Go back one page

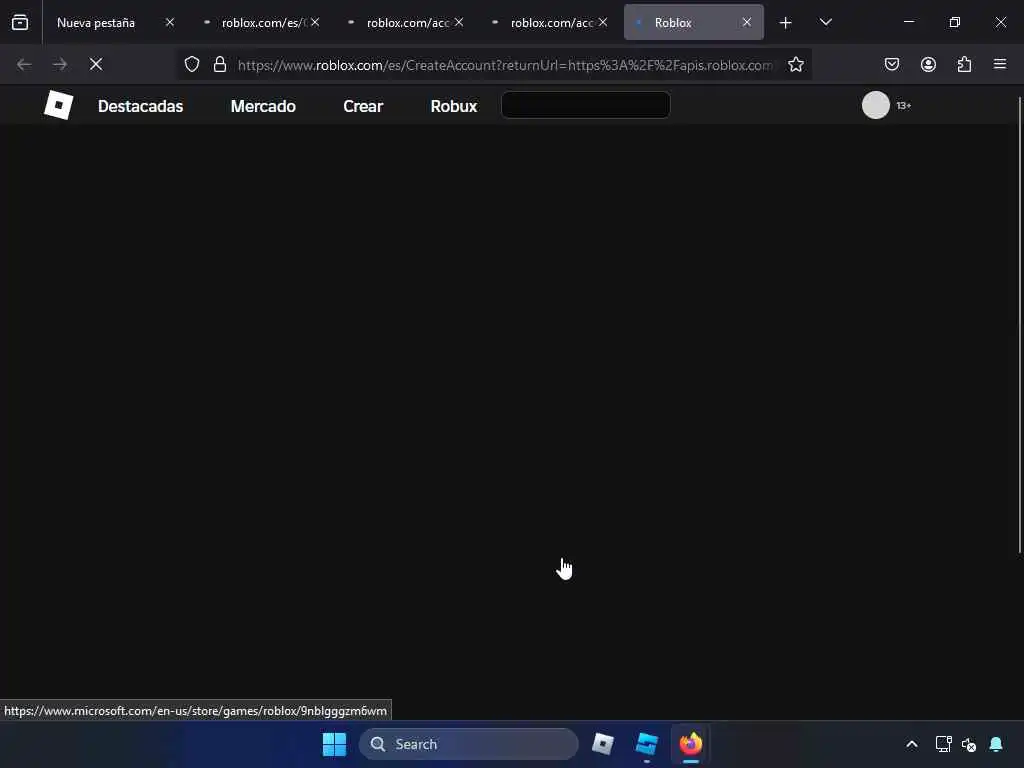click(24, 64)
